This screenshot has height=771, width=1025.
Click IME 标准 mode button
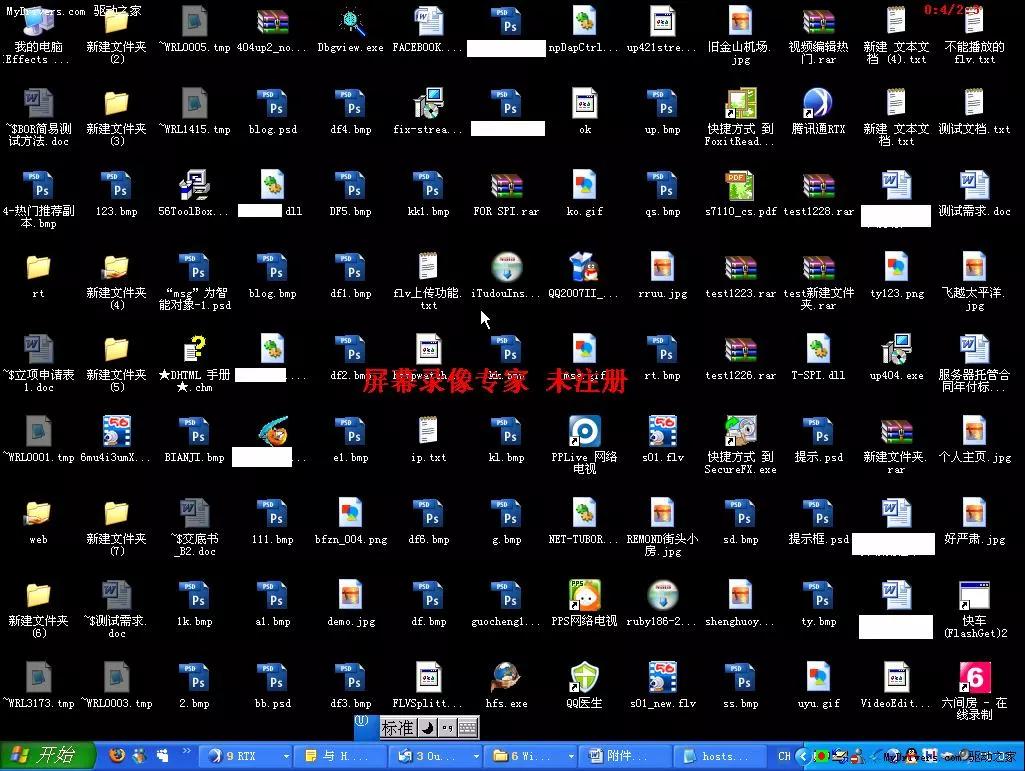pyautogui.click(x=397, y=727)
